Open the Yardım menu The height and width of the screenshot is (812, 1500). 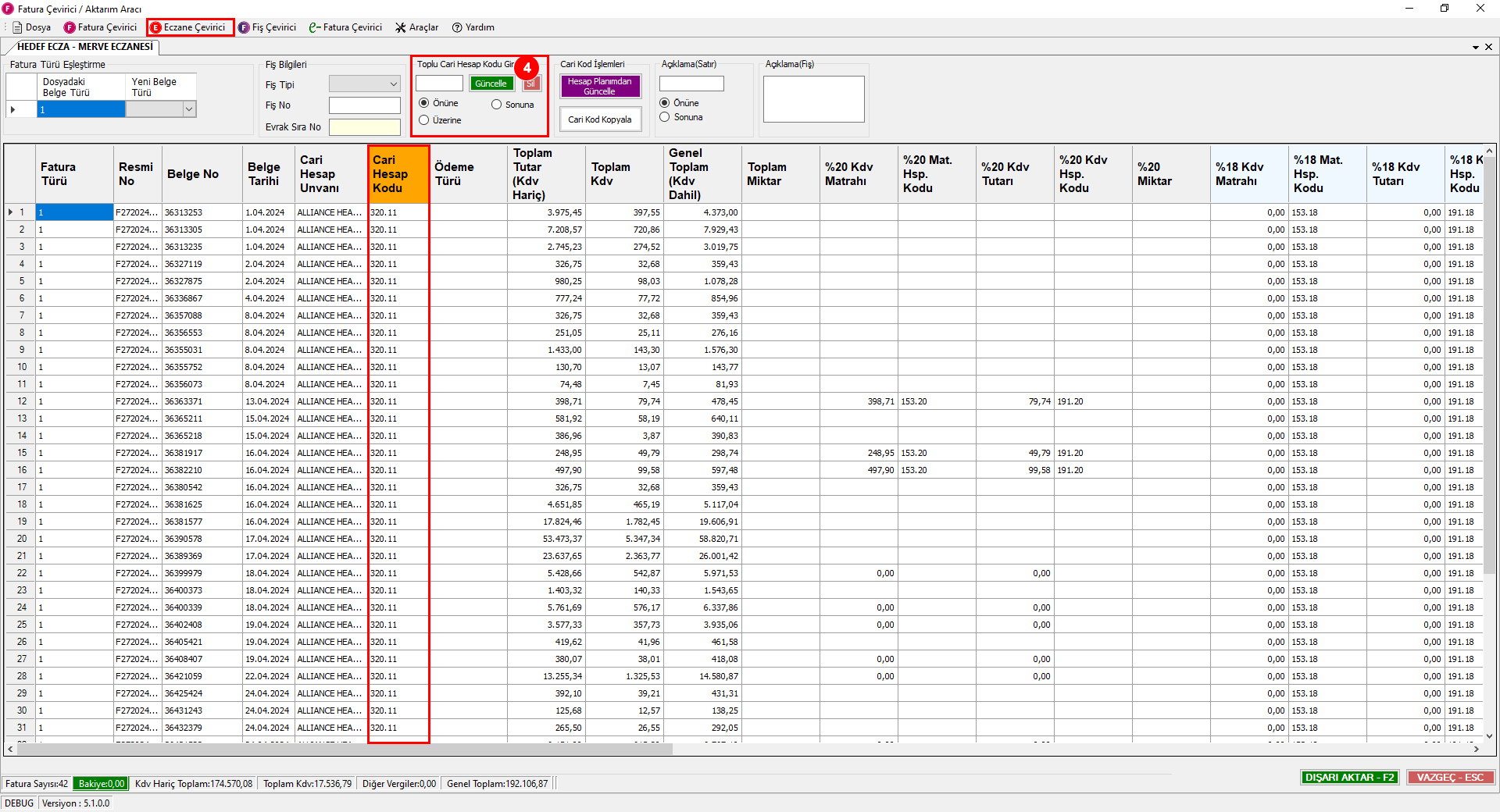pyautogui.click(x=473, y=27)
